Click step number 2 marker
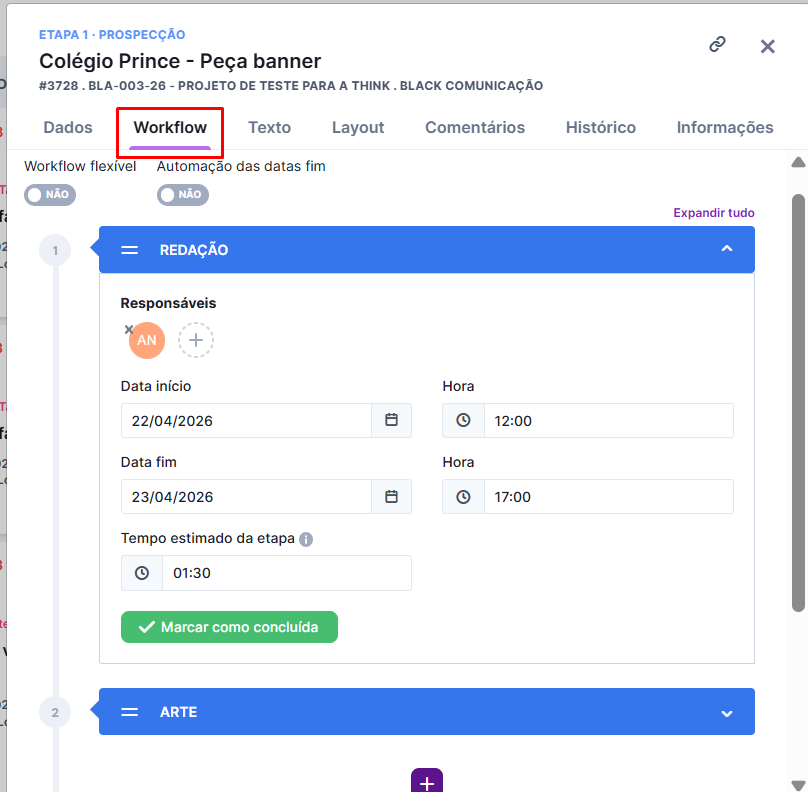 click(55, 713)
